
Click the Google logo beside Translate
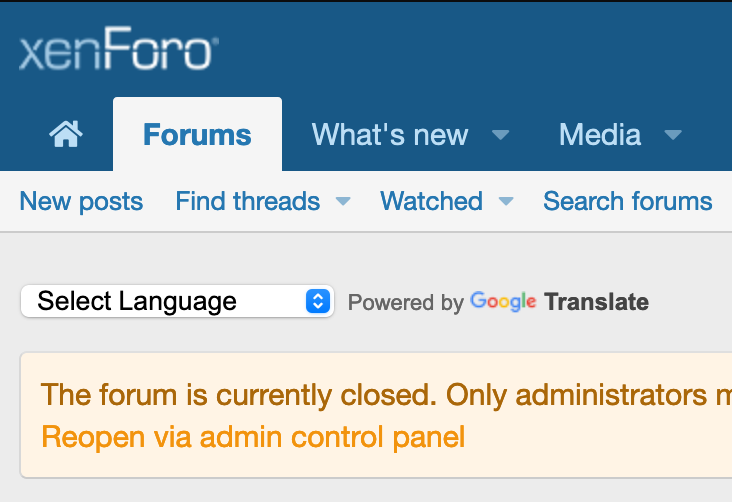tap(503, 301)
